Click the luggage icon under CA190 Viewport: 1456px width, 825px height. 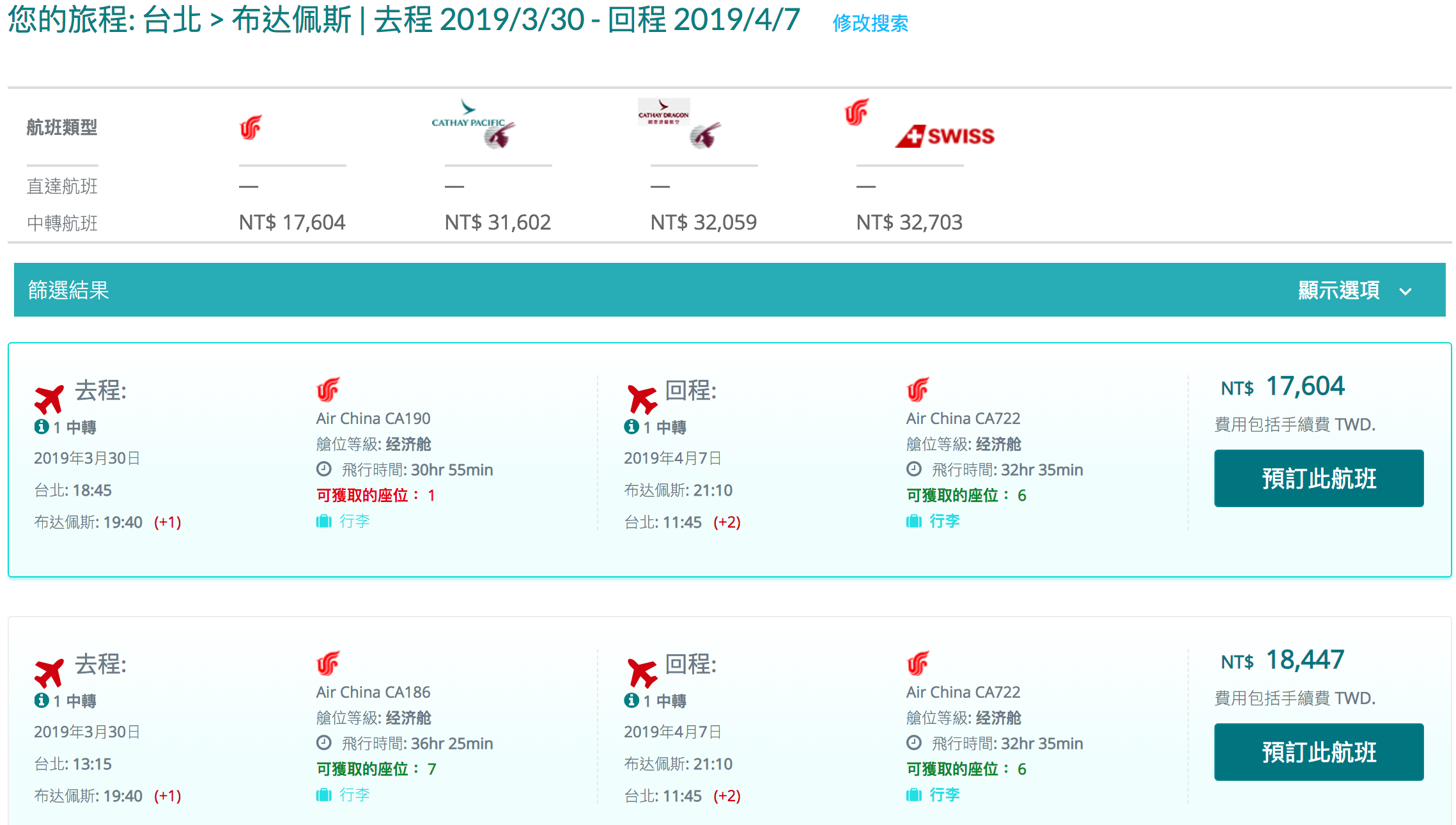[x=324, y=521]
